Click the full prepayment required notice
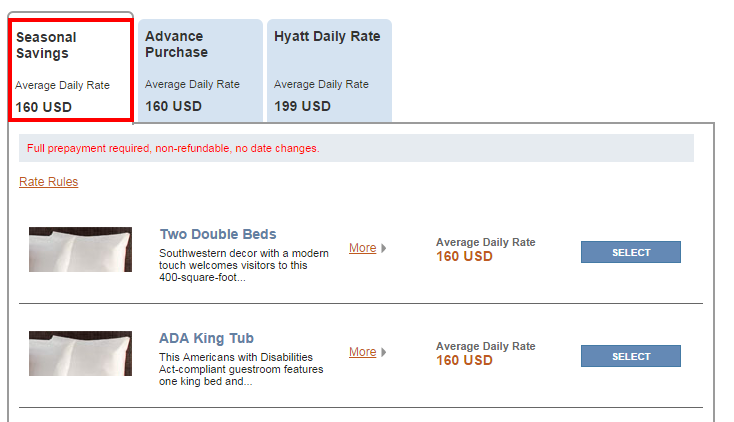 pyautogui.click(x=173, y=148)
